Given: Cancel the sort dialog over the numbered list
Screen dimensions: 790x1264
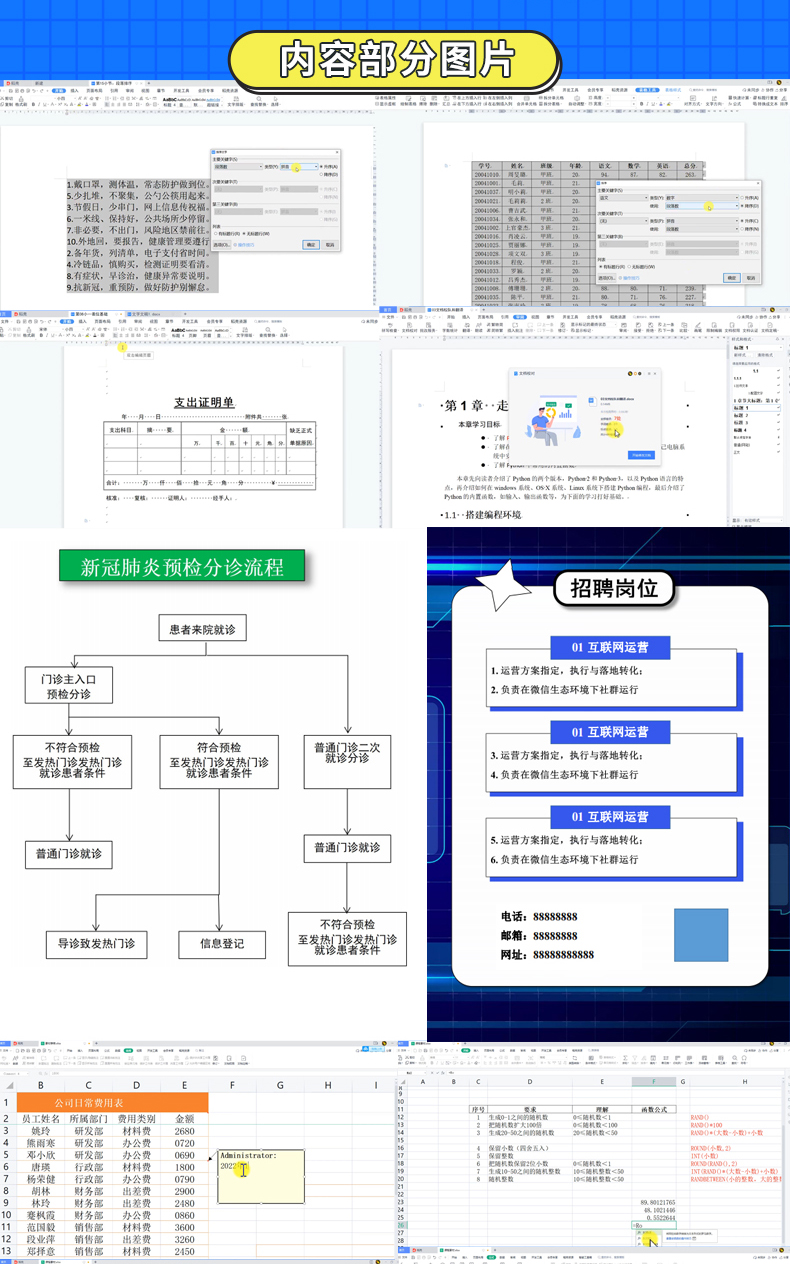Looking at the screenshot, I should (x=330, y=244).
